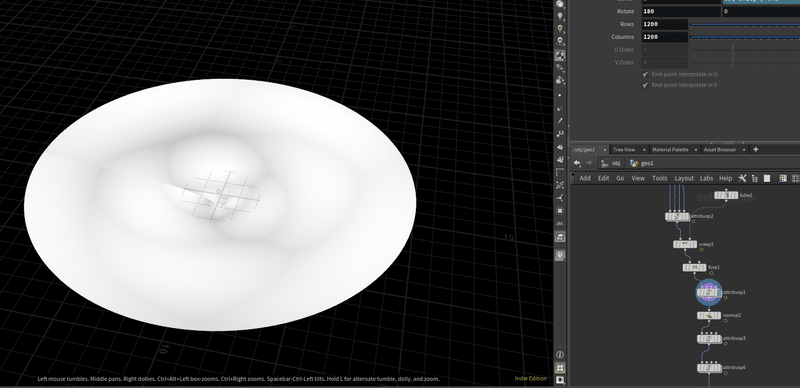Select the normal1 node
This screenshot has height=388, width=800.
(709, 316)
